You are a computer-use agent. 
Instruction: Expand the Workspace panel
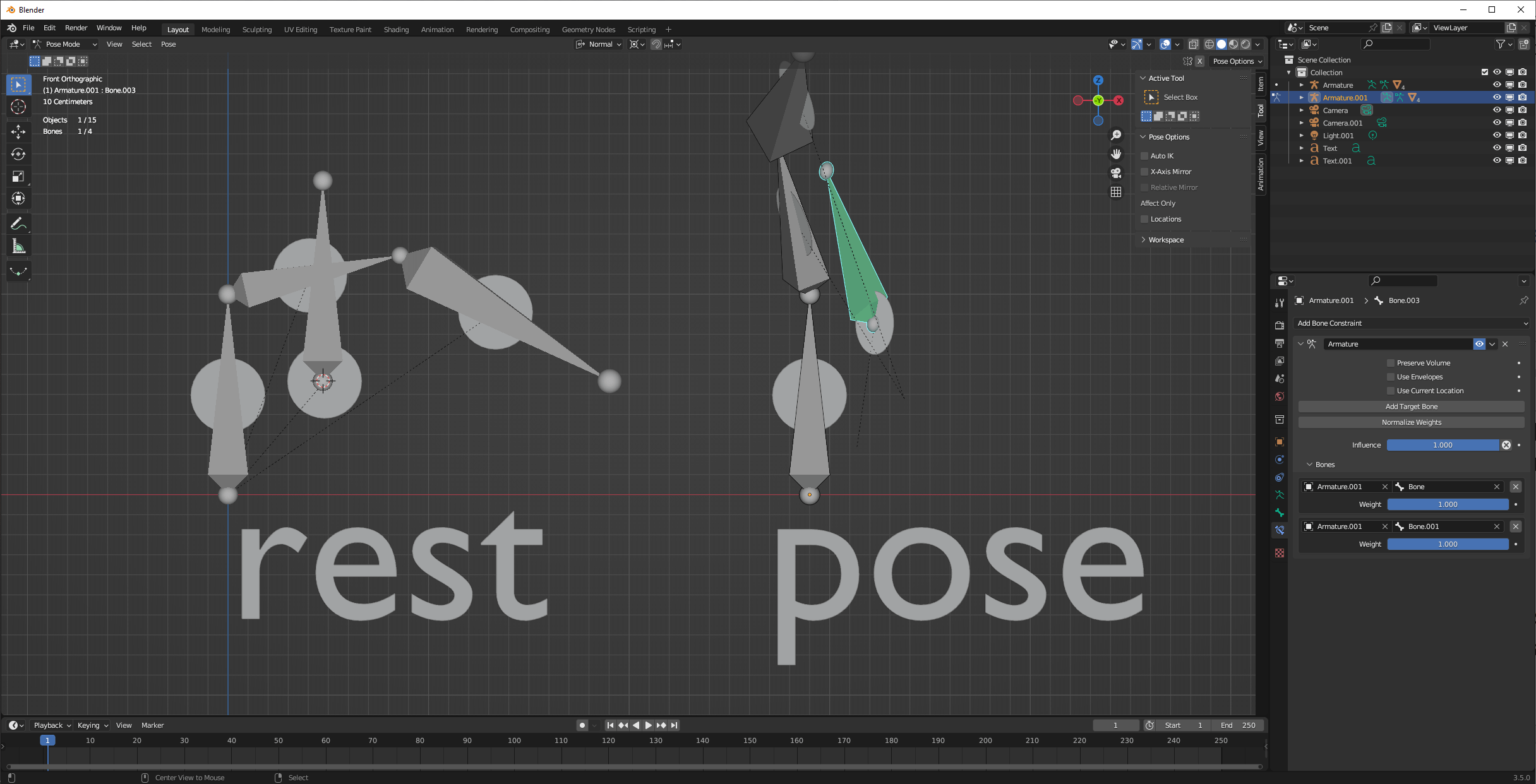point(1166,240)
